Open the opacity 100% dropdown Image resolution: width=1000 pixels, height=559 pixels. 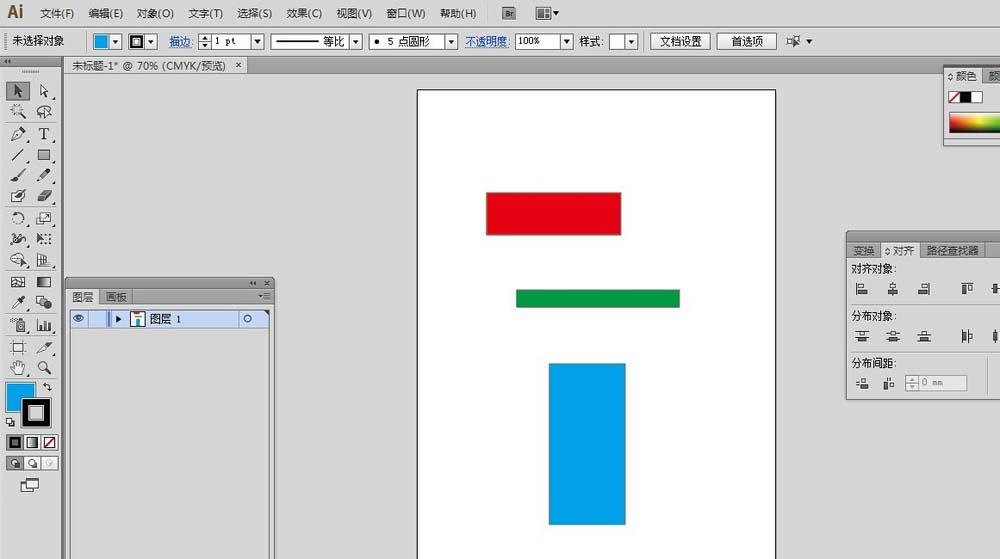(566, 41)
